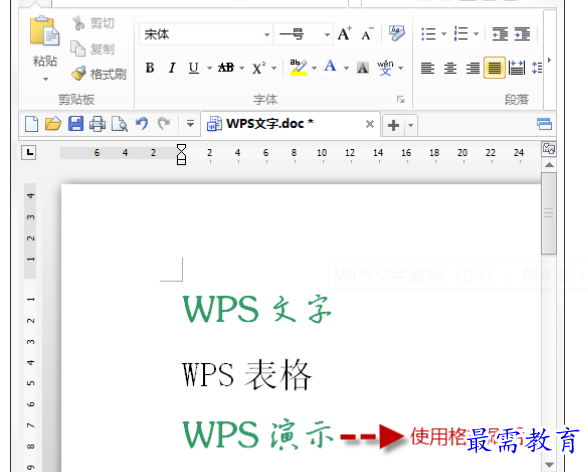Increase font size with the A+ icon
Screen dimensions: 588x472
pos(345,34)
